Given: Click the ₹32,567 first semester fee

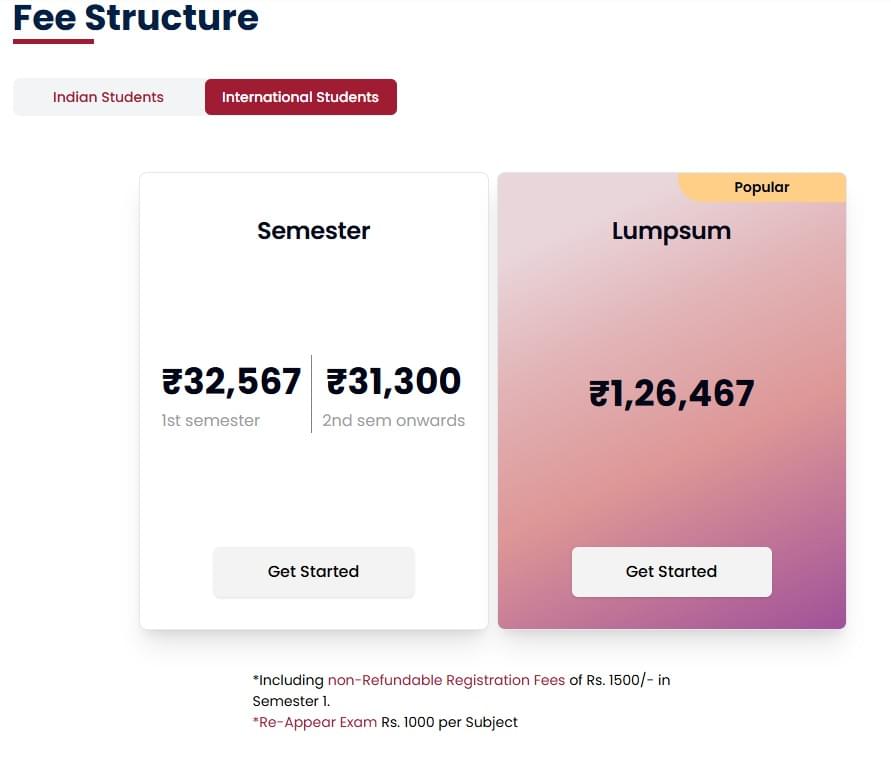Looking at the screenshot, I should 231,381.
